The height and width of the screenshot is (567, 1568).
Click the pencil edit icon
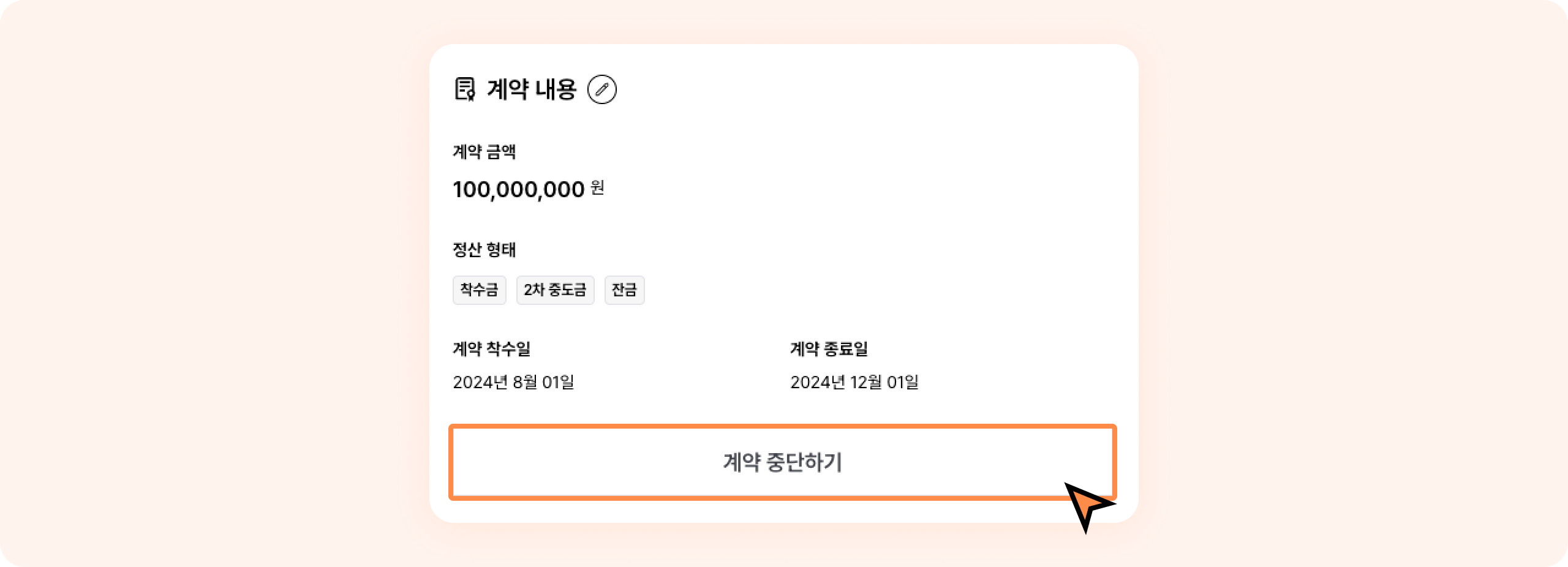tap(602, 89)
